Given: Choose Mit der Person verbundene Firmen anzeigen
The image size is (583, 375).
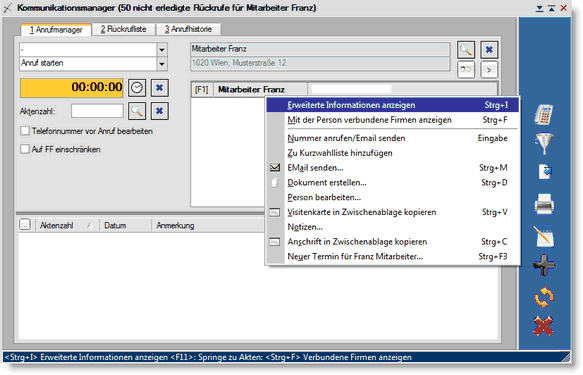Looking at the screenshot, I should pyautogui.click(x=393, y=120).
